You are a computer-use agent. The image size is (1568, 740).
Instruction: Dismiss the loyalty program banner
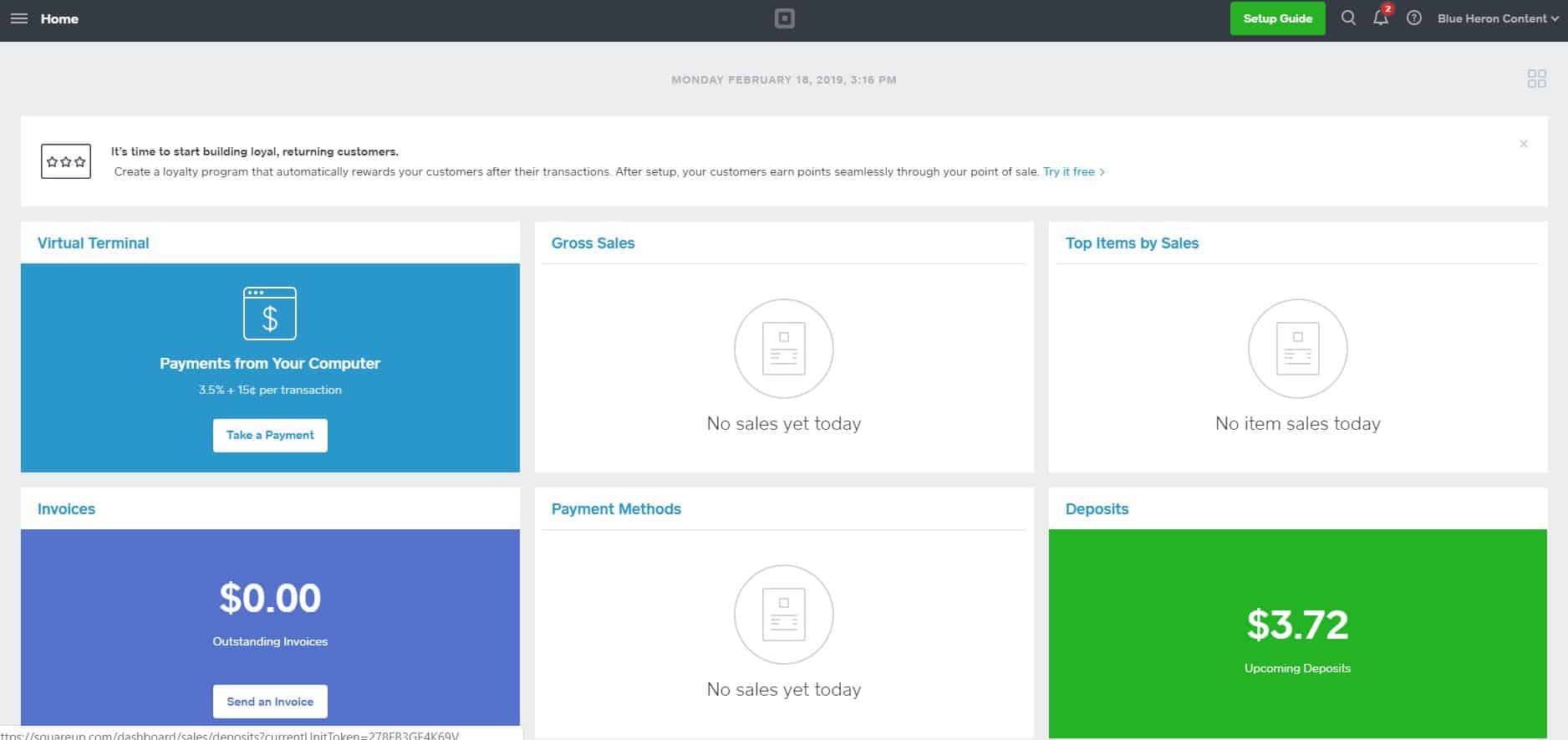pos(1524,144)
